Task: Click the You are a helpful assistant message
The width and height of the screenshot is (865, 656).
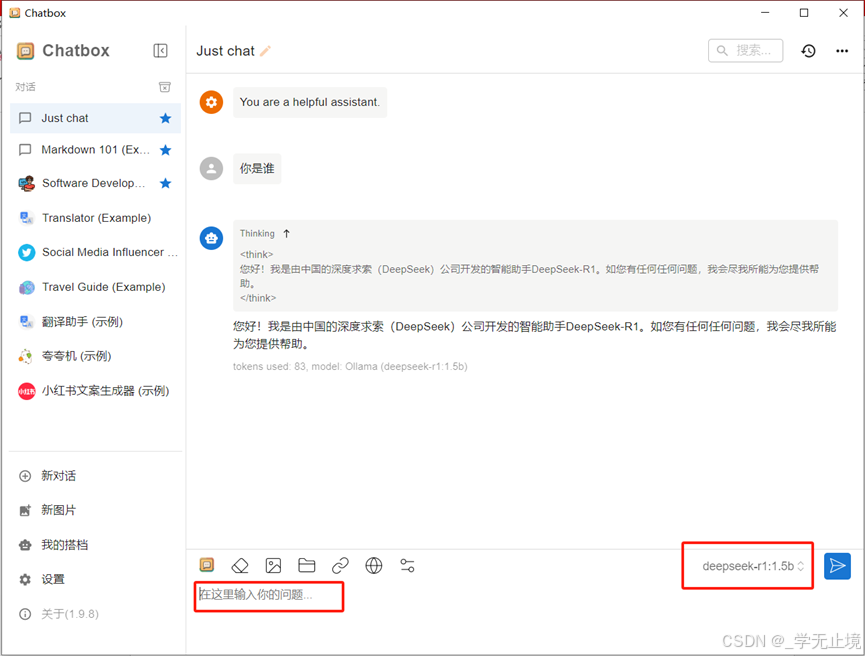Action: click(x=310, y=102)
